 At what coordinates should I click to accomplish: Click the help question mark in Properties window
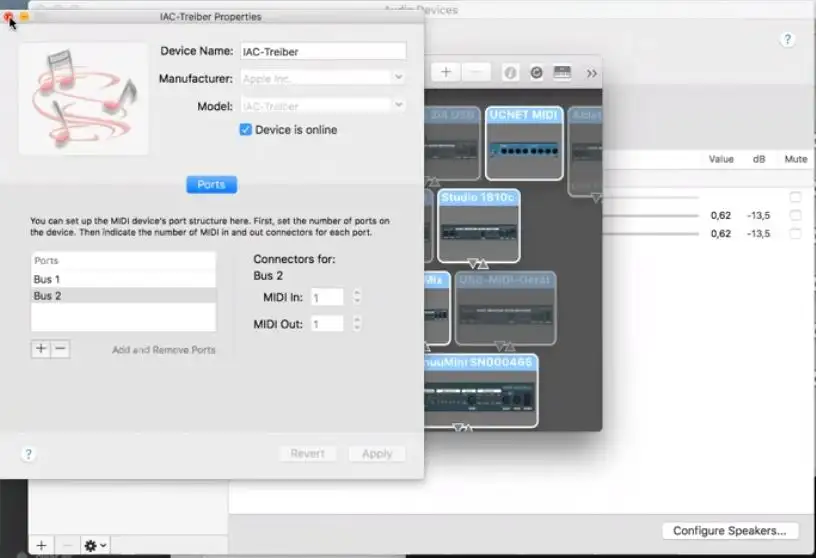click(29, 454)
